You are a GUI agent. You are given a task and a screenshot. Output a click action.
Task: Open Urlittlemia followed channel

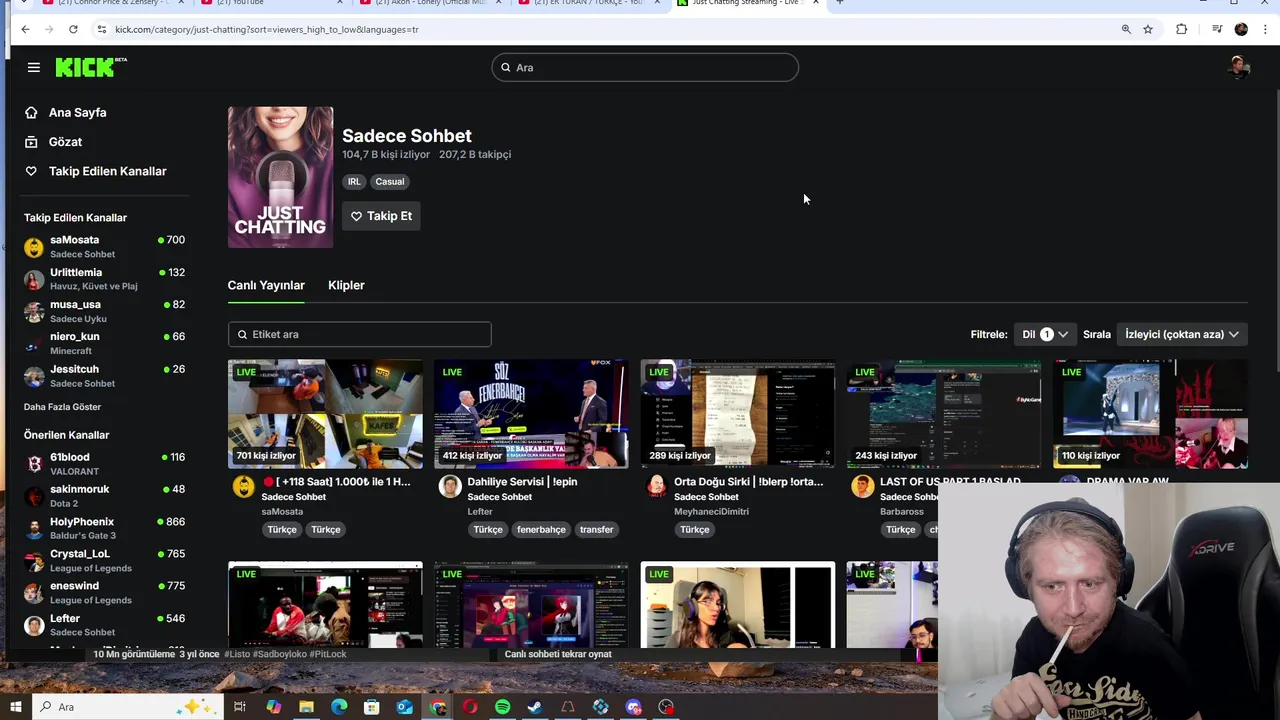pos(104,279)
